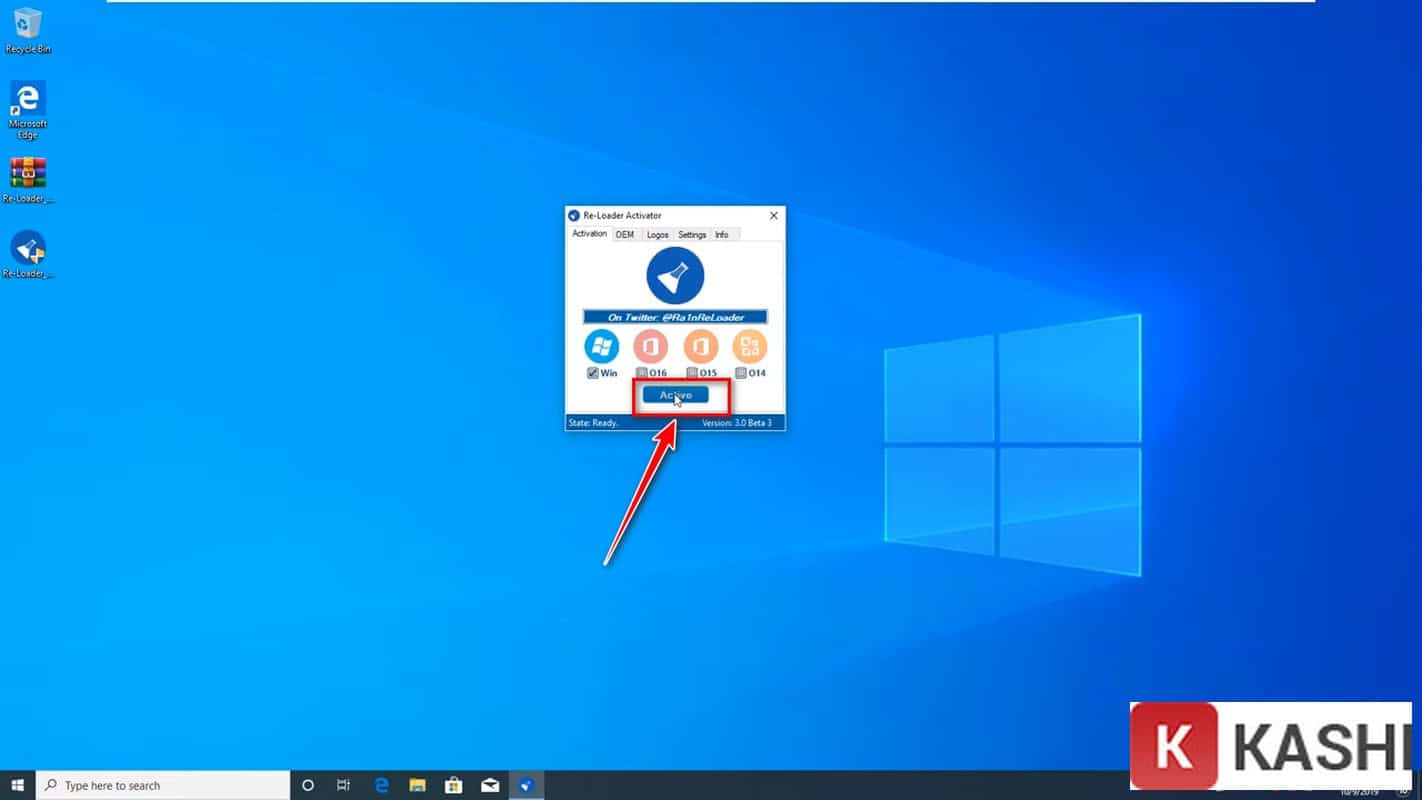Tick the O15 checkbox
The width and height of the screenshot is (1422, 800).
tap(692, 373)
